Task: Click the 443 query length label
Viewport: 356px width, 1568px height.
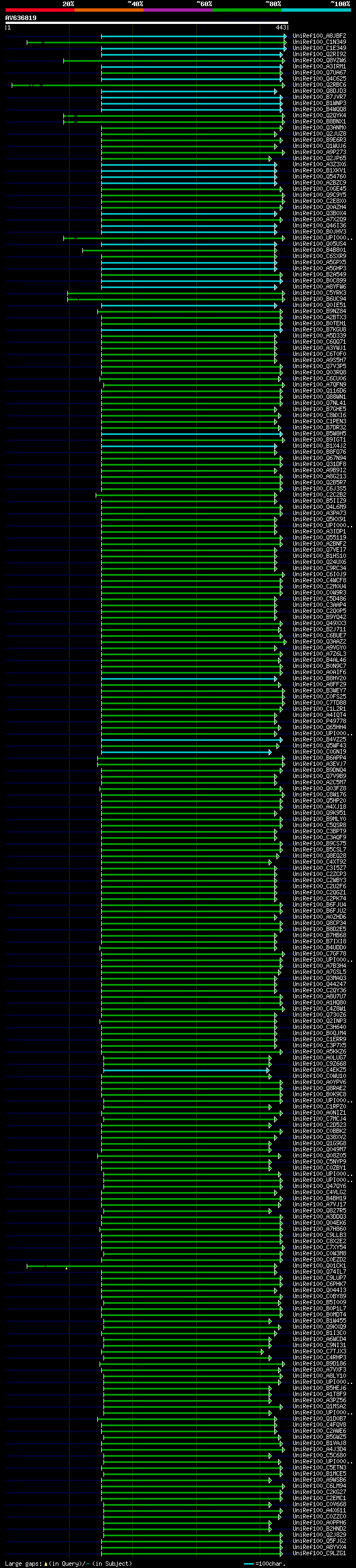Action: 280,27
